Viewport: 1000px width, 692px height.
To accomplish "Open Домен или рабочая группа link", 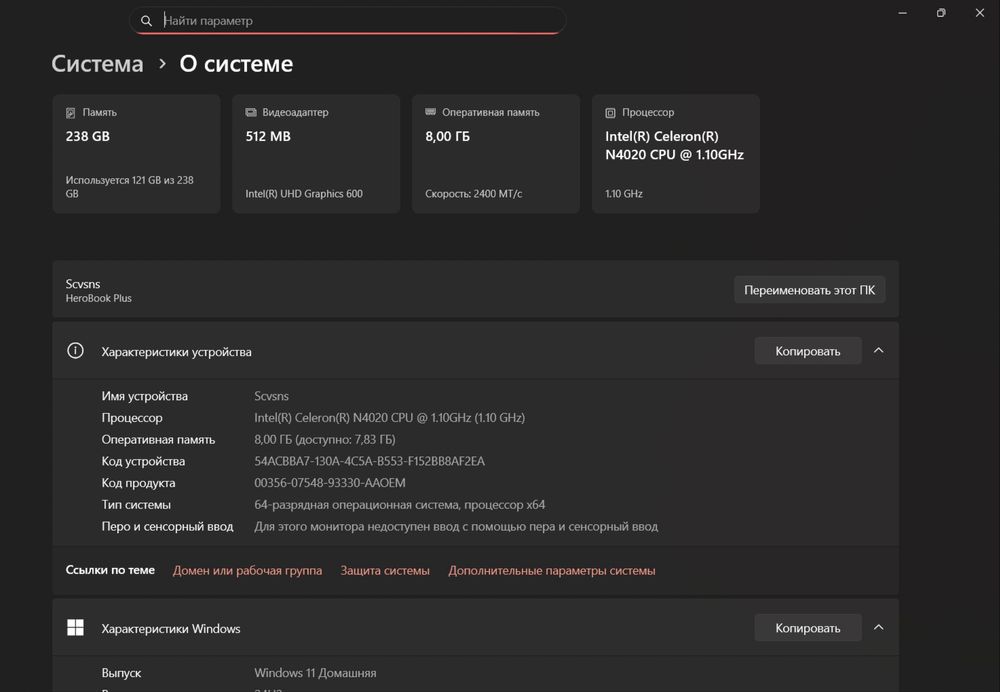I will (x=247, y=571).
